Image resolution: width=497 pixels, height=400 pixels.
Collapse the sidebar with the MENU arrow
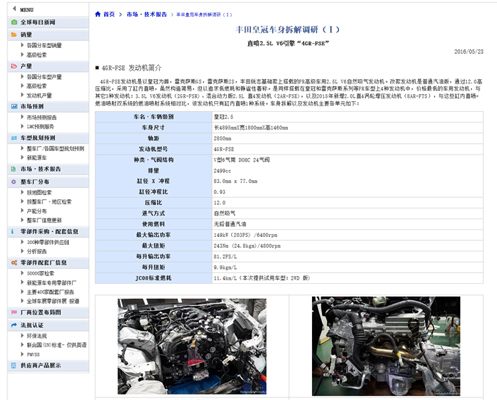click(14, 9)
